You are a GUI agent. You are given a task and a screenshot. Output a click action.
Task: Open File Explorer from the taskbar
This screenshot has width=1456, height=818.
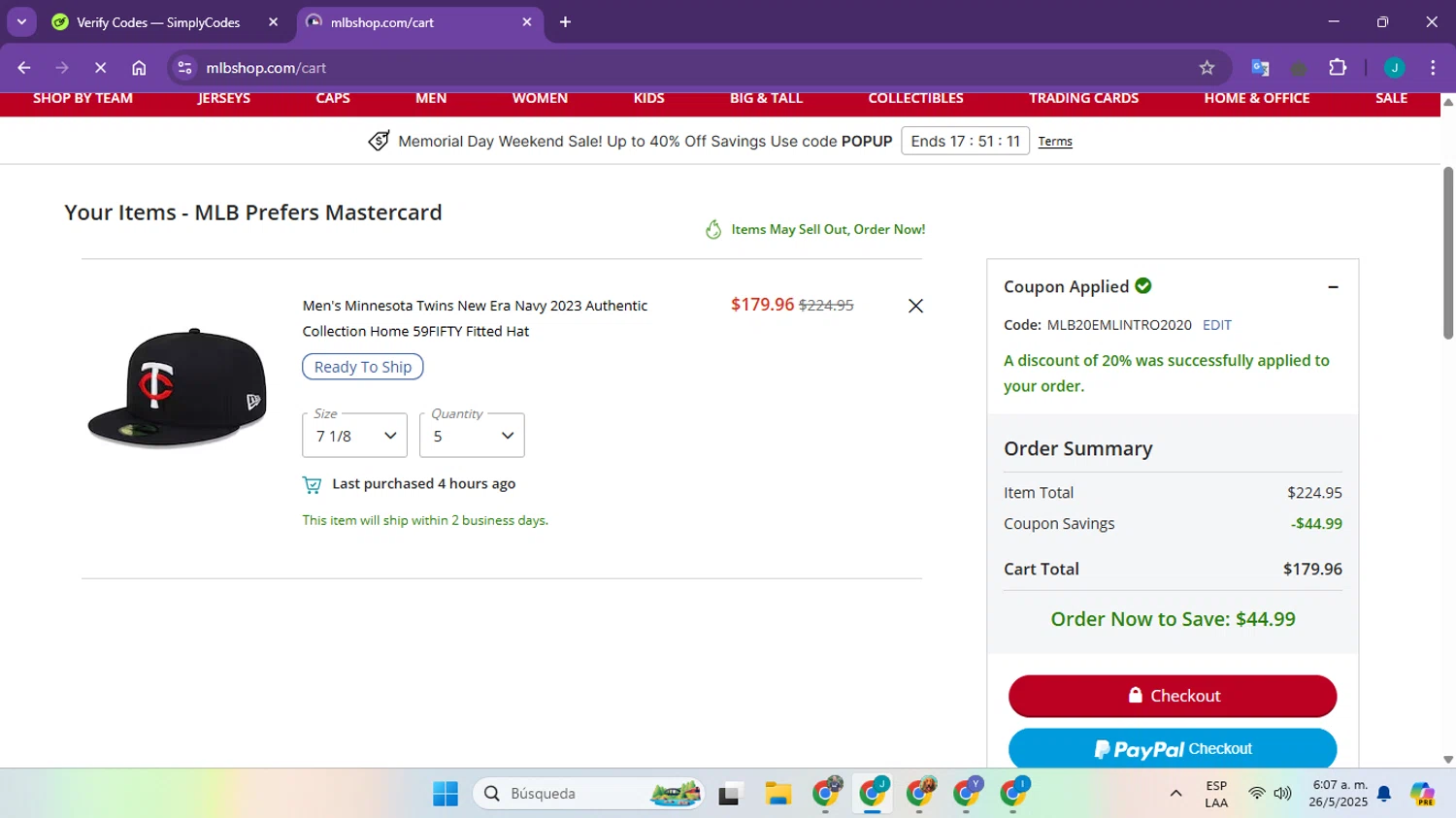coord(778,794)
